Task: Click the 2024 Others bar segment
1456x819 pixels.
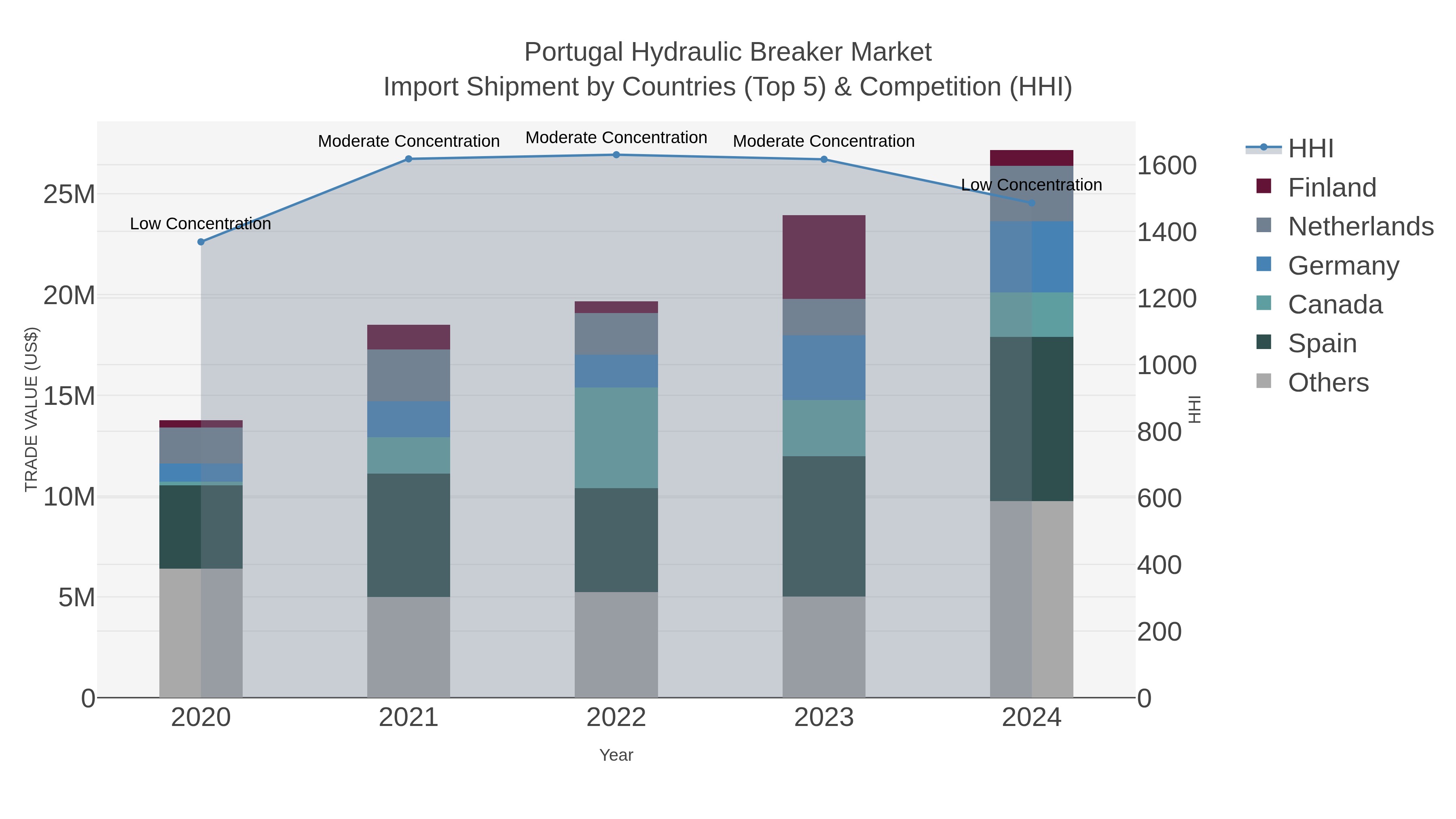Action: [x=1032, y=599]
